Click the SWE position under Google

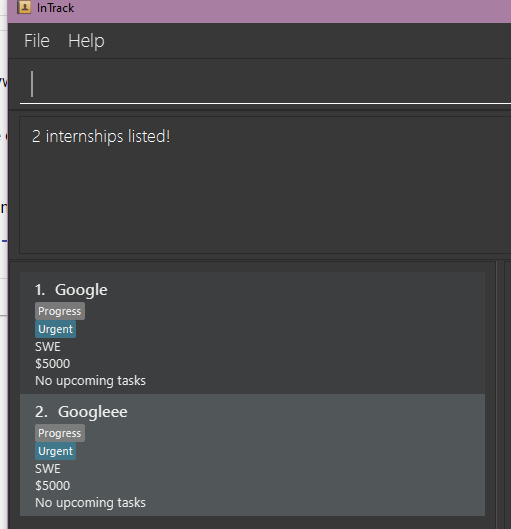pos(48,346)
